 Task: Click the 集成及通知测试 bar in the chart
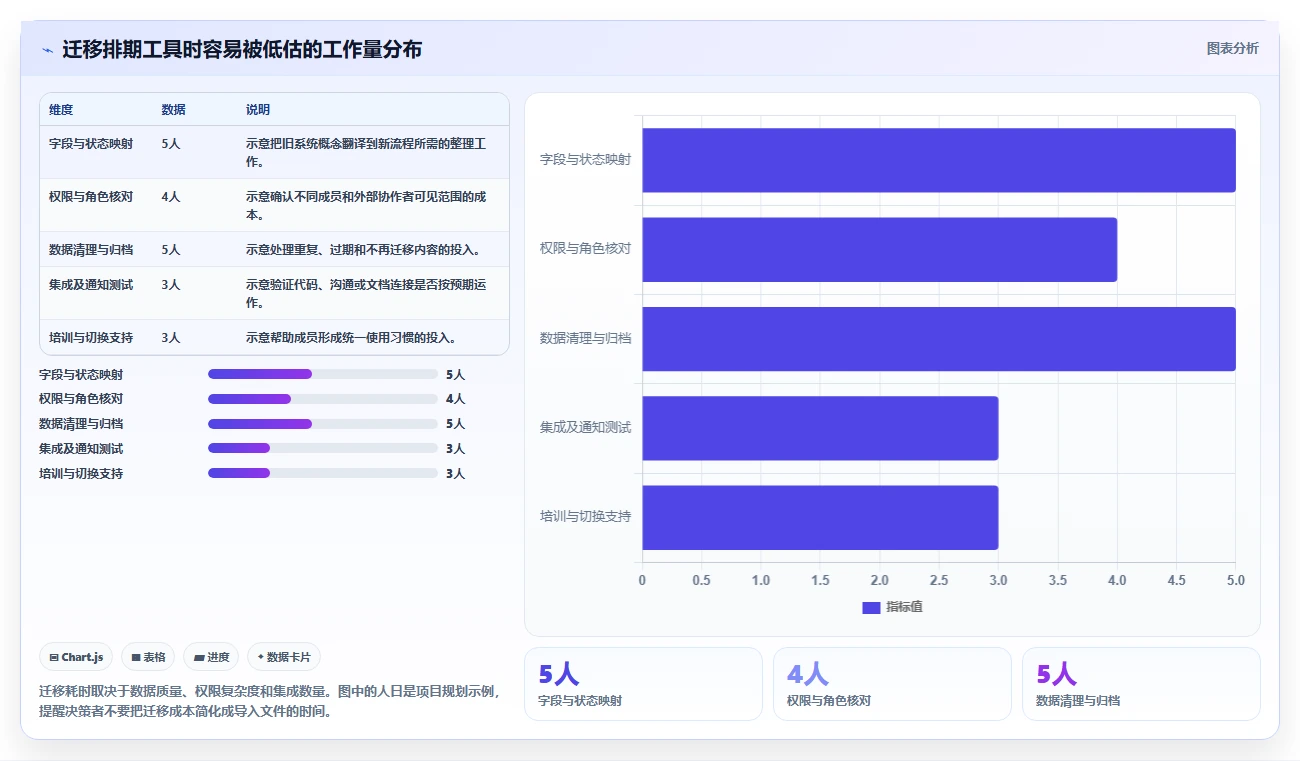[x=820, y=428]
